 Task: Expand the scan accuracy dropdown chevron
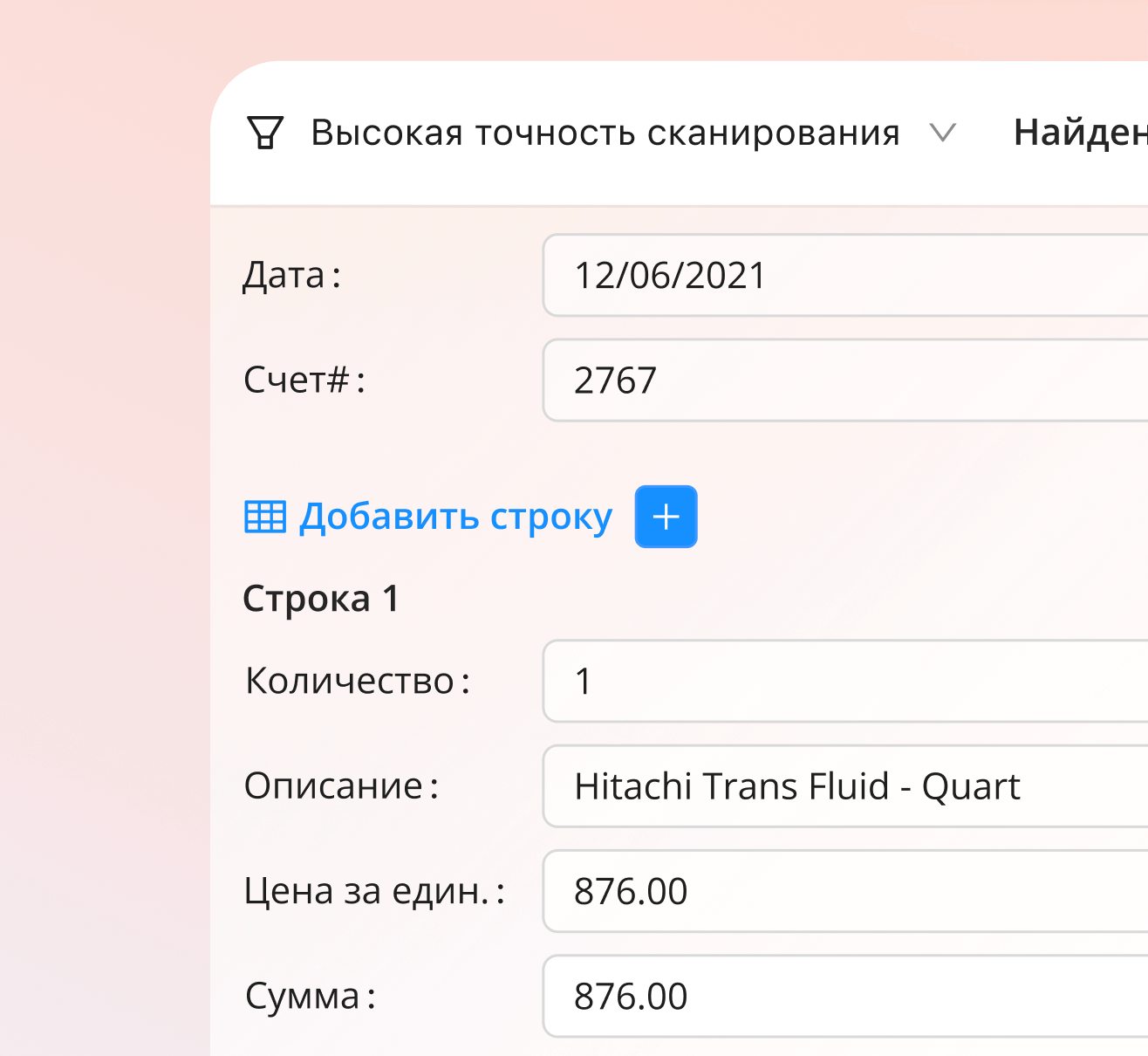pos(943,134)
